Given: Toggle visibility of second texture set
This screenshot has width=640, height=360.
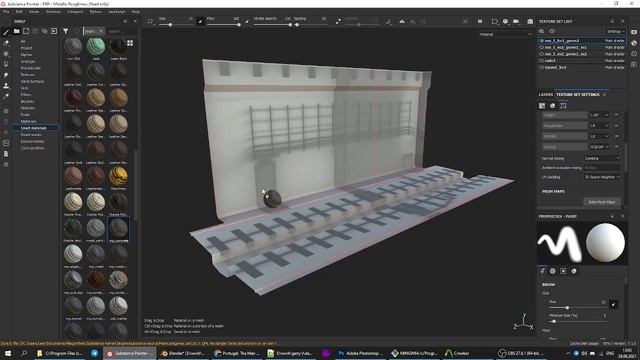Looking at the screenshot, I should 542,47.
